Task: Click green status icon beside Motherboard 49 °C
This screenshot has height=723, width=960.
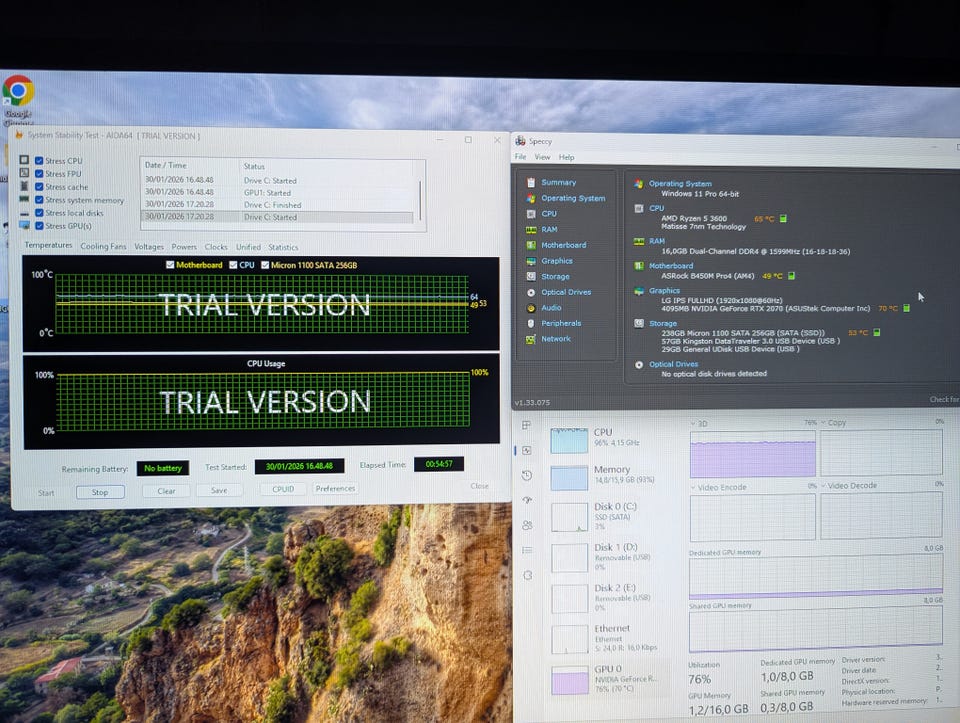Action: click(791, 276)
